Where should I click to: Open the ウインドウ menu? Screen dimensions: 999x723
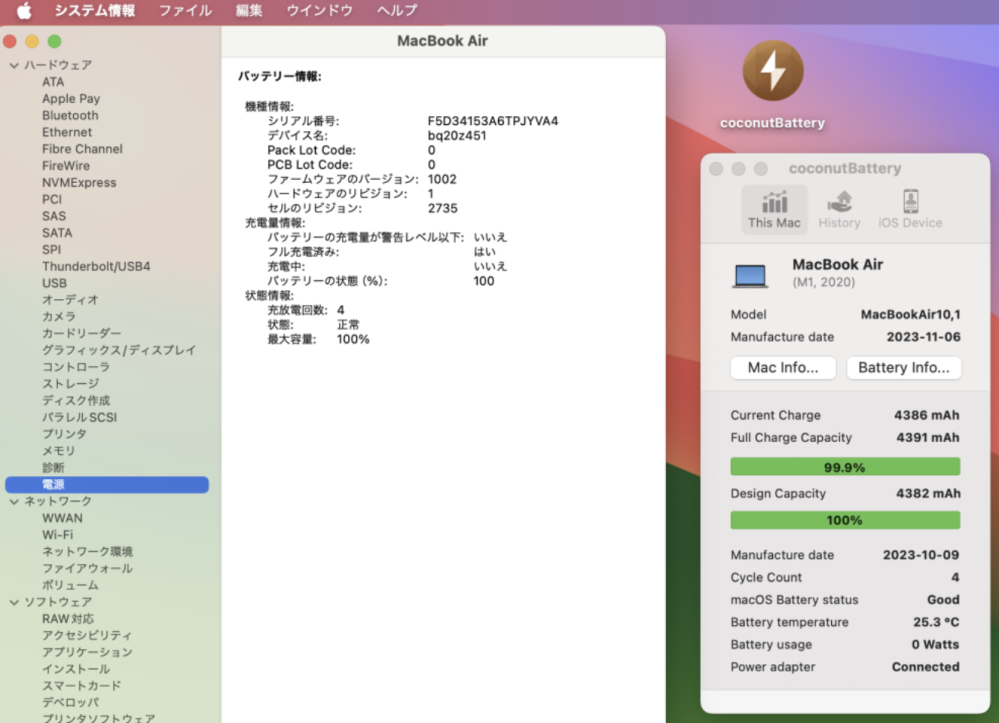(319, 11)
